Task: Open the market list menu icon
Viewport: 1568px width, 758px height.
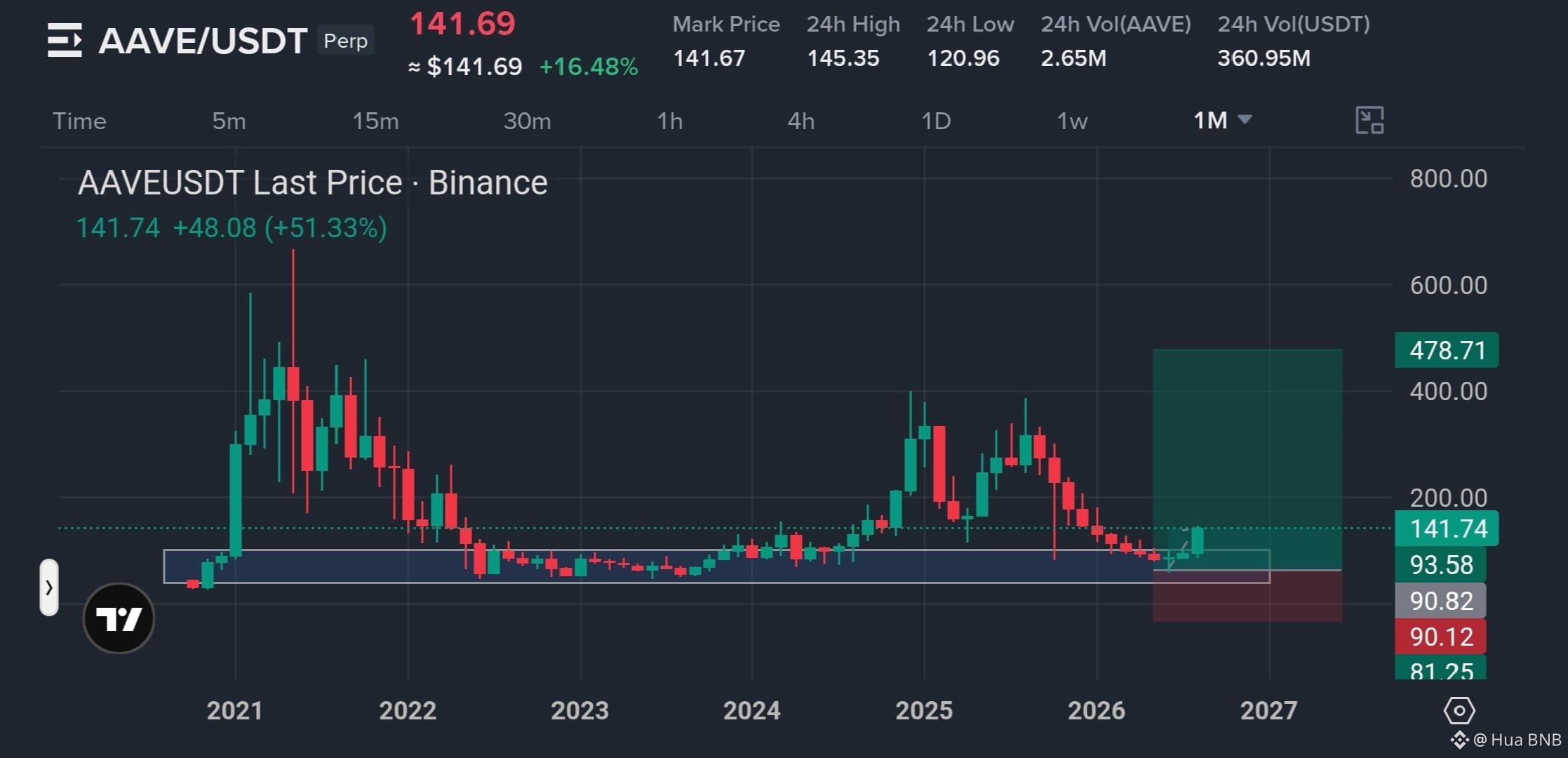Action: [65, 40]
